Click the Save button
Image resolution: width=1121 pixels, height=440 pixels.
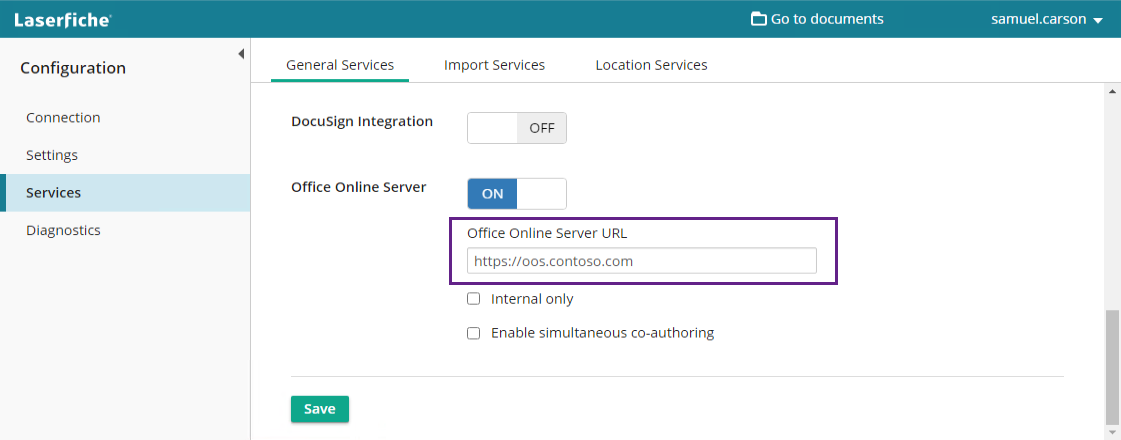point(320,409)
